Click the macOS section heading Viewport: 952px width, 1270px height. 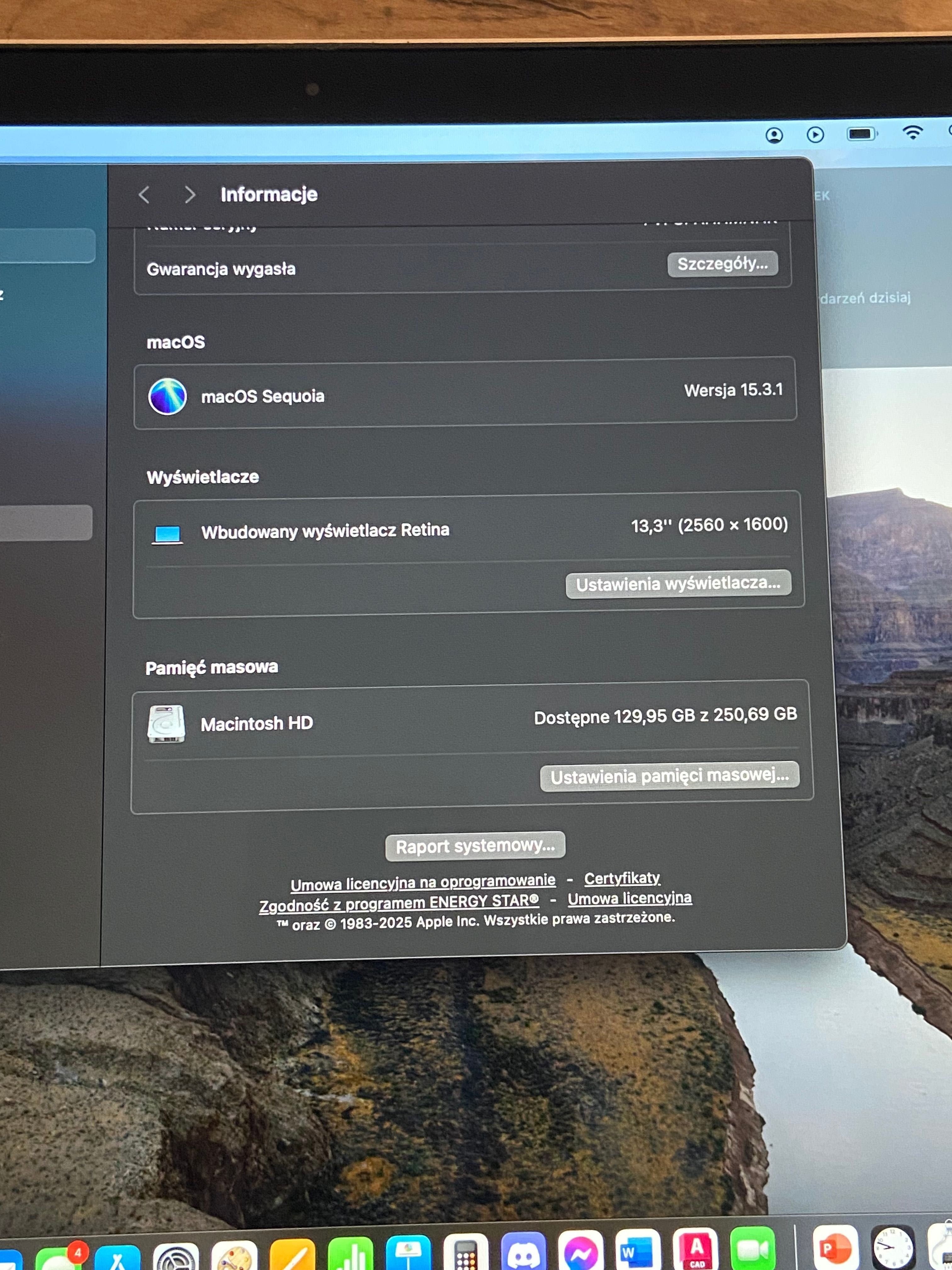click(176, 342)
